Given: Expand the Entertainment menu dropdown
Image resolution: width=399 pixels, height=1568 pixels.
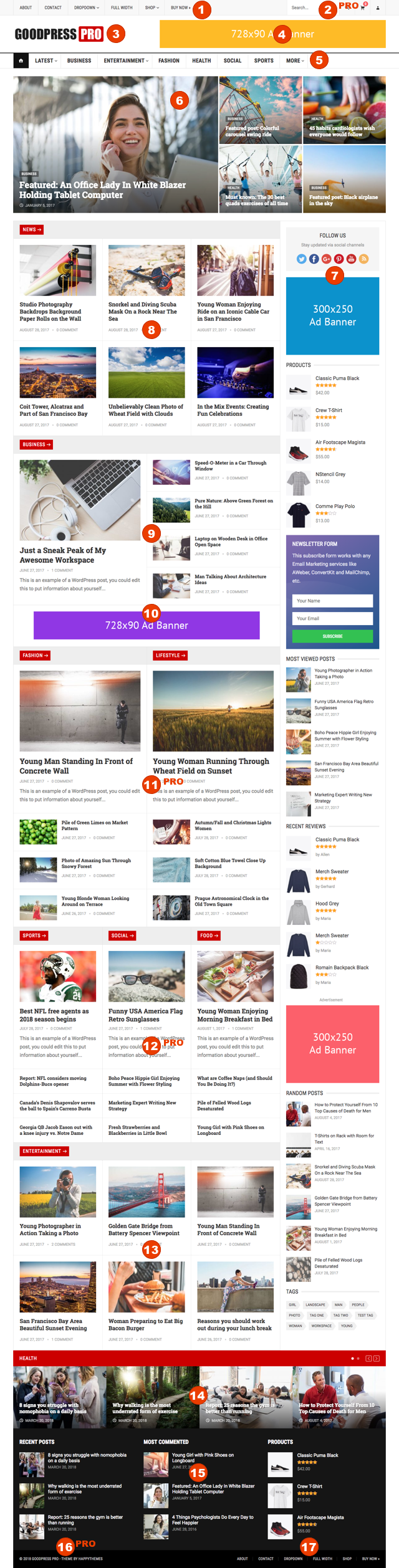Looking at the screenshot, I should (x=126, y=60).
